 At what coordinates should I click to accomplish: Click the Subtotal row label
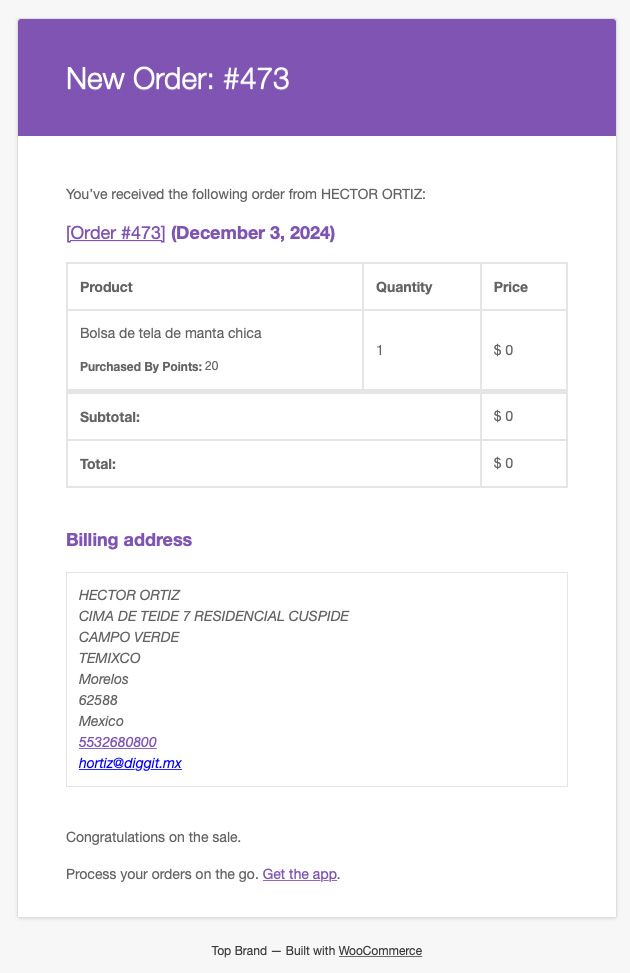(110, 417)
